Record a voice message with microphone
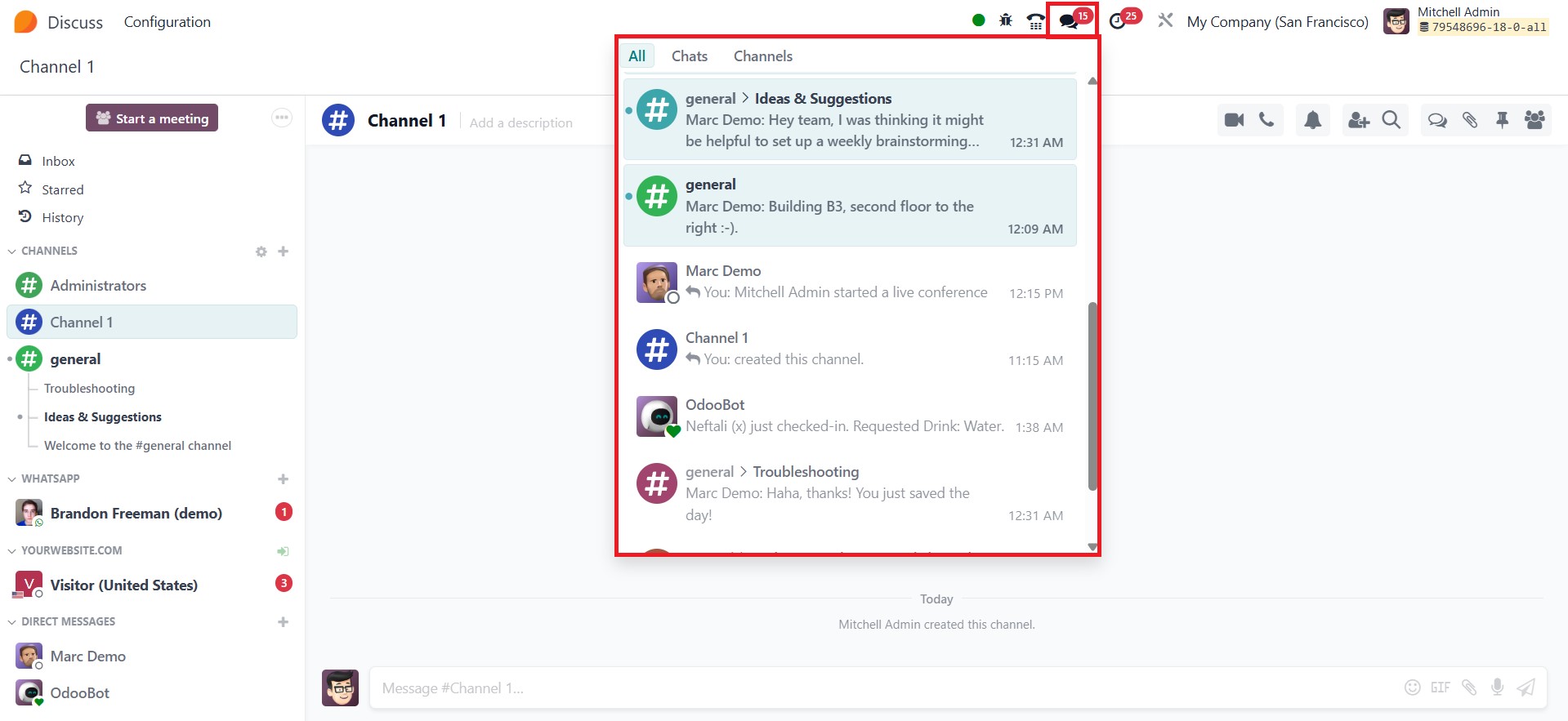Viewport: 1568px width, 721px height. pyautogui.click(x=1497, y=688)
